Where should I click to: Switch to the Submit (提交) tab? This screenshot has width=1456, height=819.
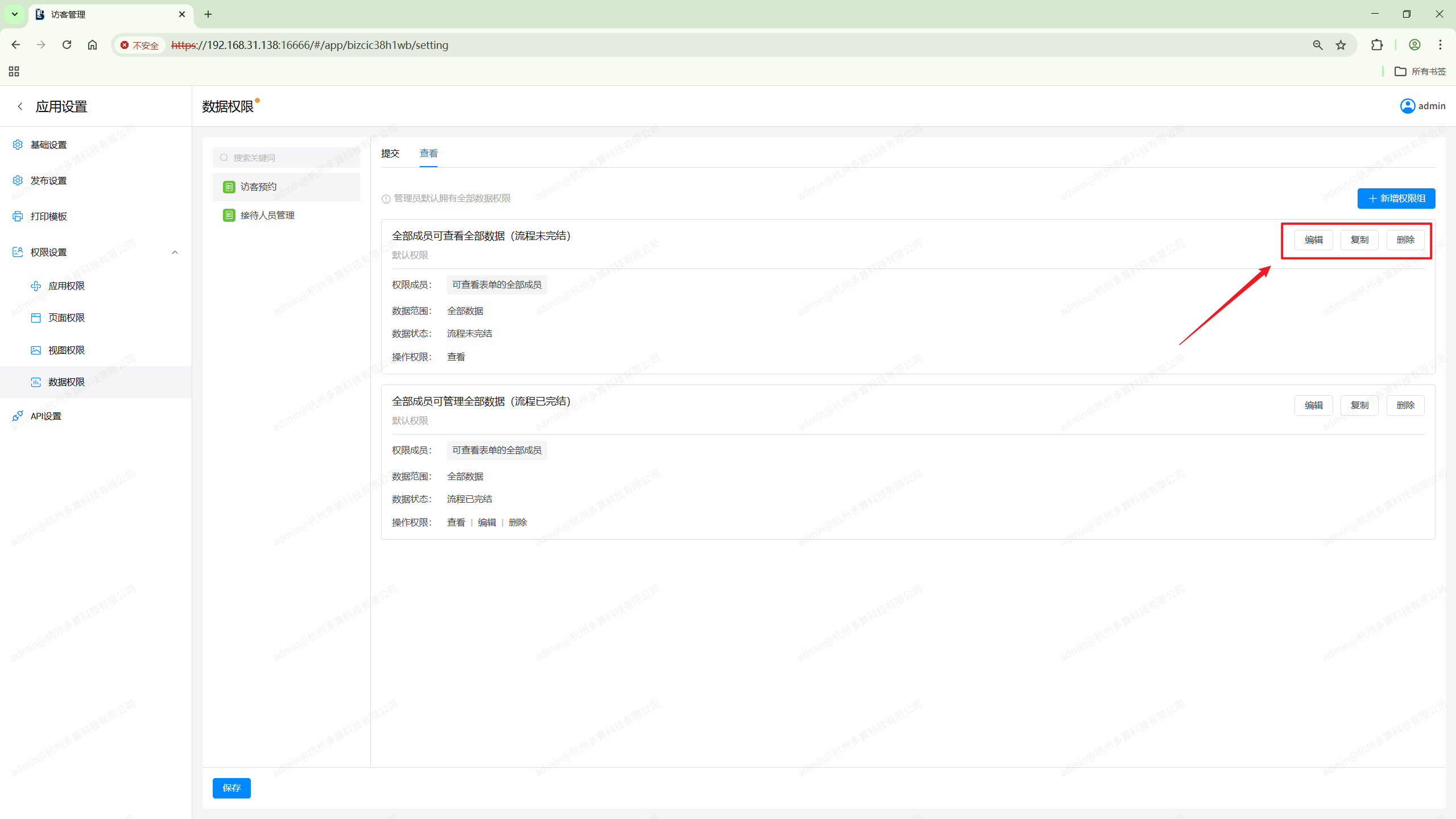pos(390,153)
